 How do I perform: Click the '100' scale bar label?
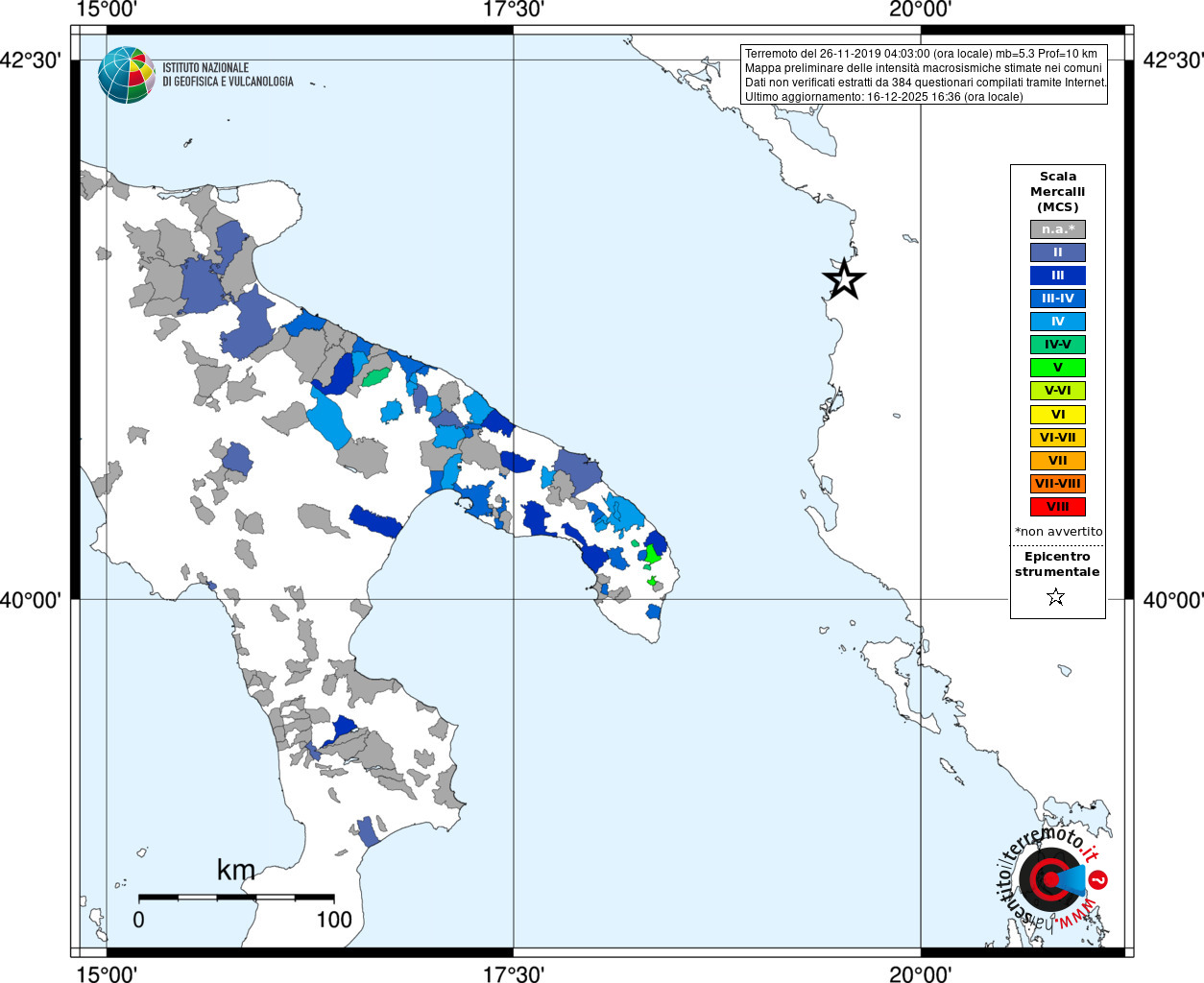tap(334, 920)
